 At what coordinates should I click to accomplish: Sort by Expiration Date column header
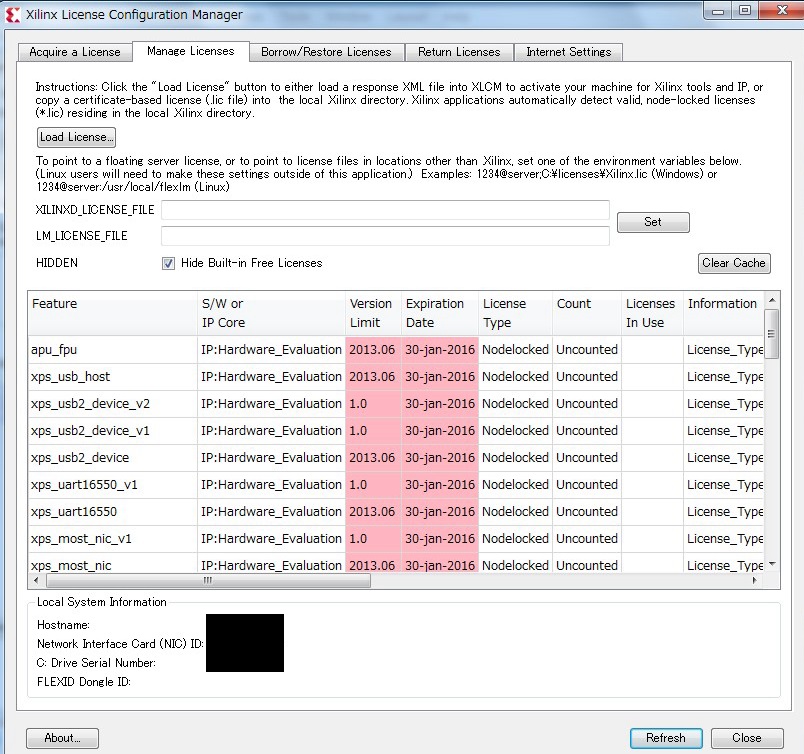pyautogui.click(x=440, y=313)
